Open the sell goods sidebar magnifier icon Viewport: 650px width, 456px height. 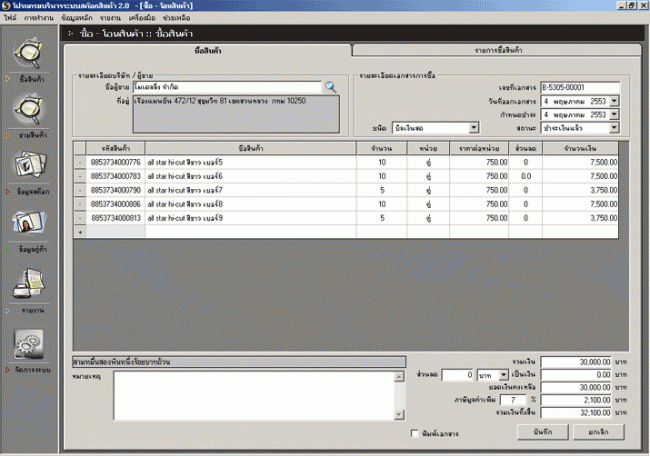[x=29, y=109]
